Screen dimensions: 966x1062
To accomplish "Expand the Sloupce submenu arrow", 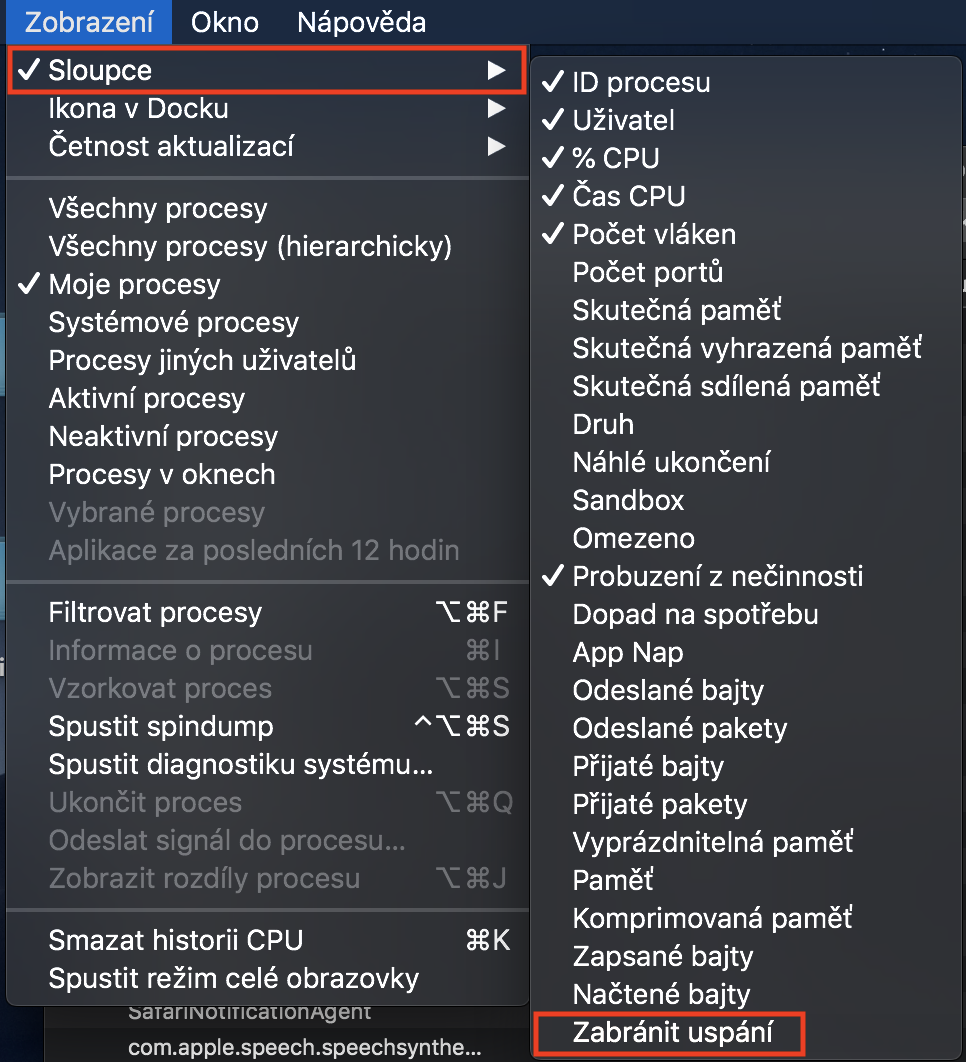I will 495,71.
